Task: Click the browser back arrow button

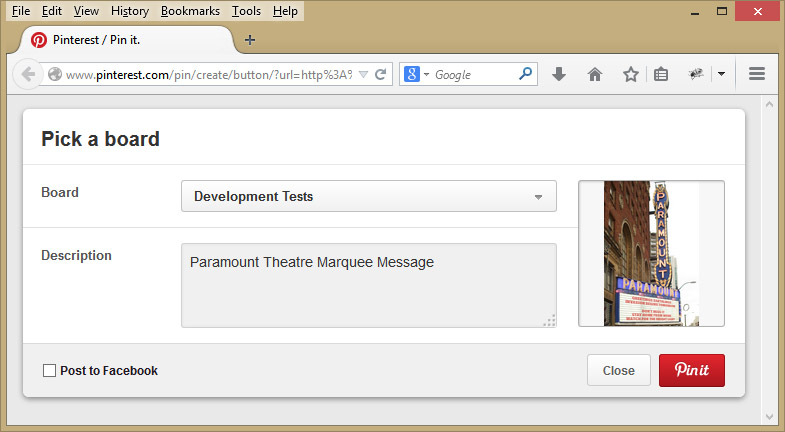Action: [28, 74]
